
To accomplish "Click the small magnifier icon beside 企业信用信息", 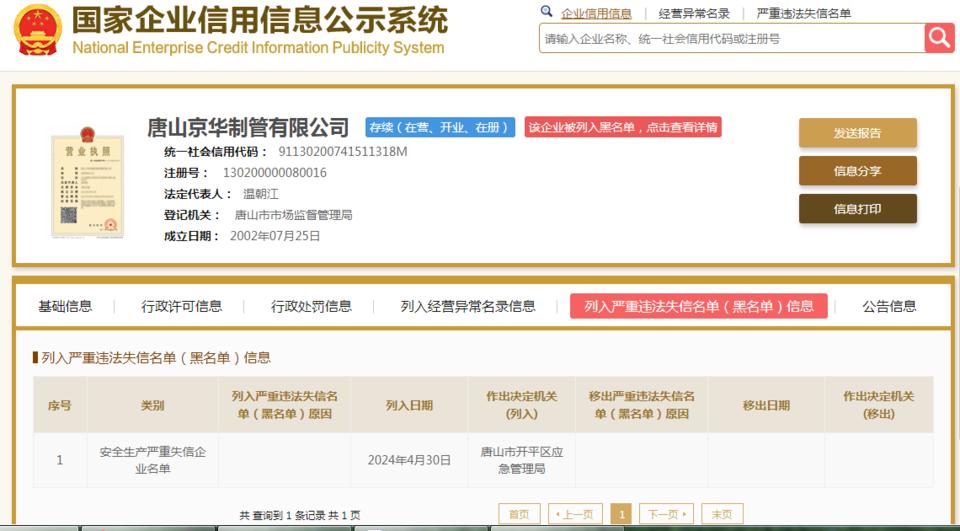I will pos(546,12).
